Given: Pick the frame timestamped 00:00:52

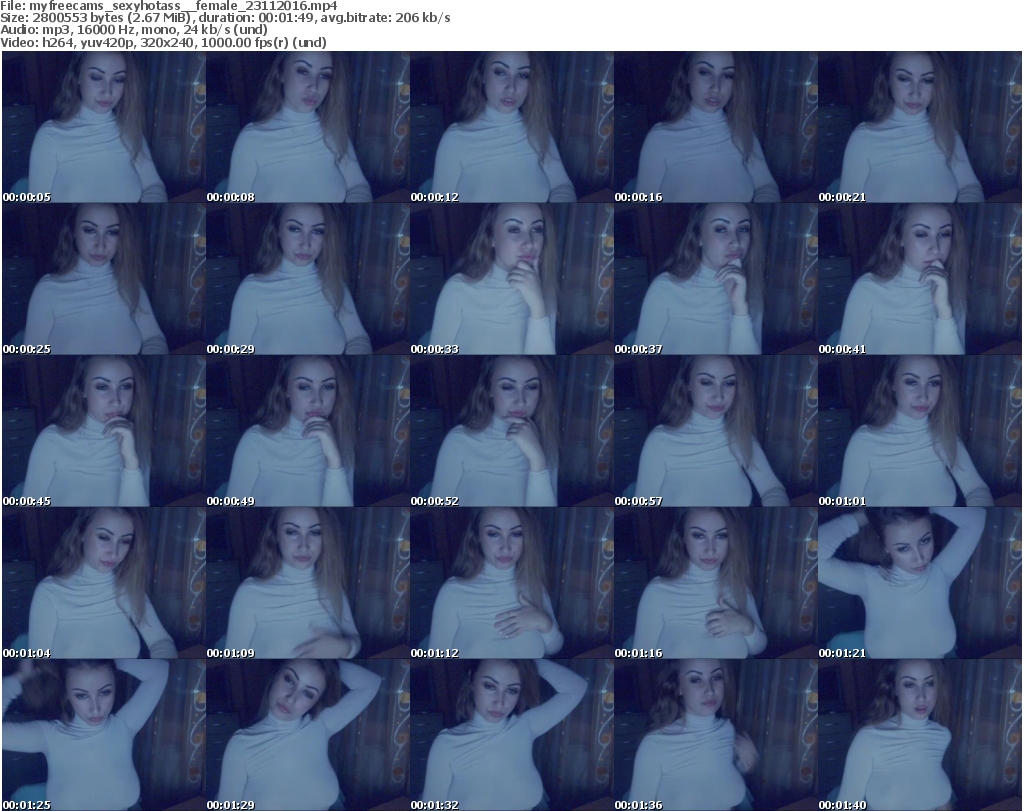Looking at the screenshot, I should pos(512,431).
